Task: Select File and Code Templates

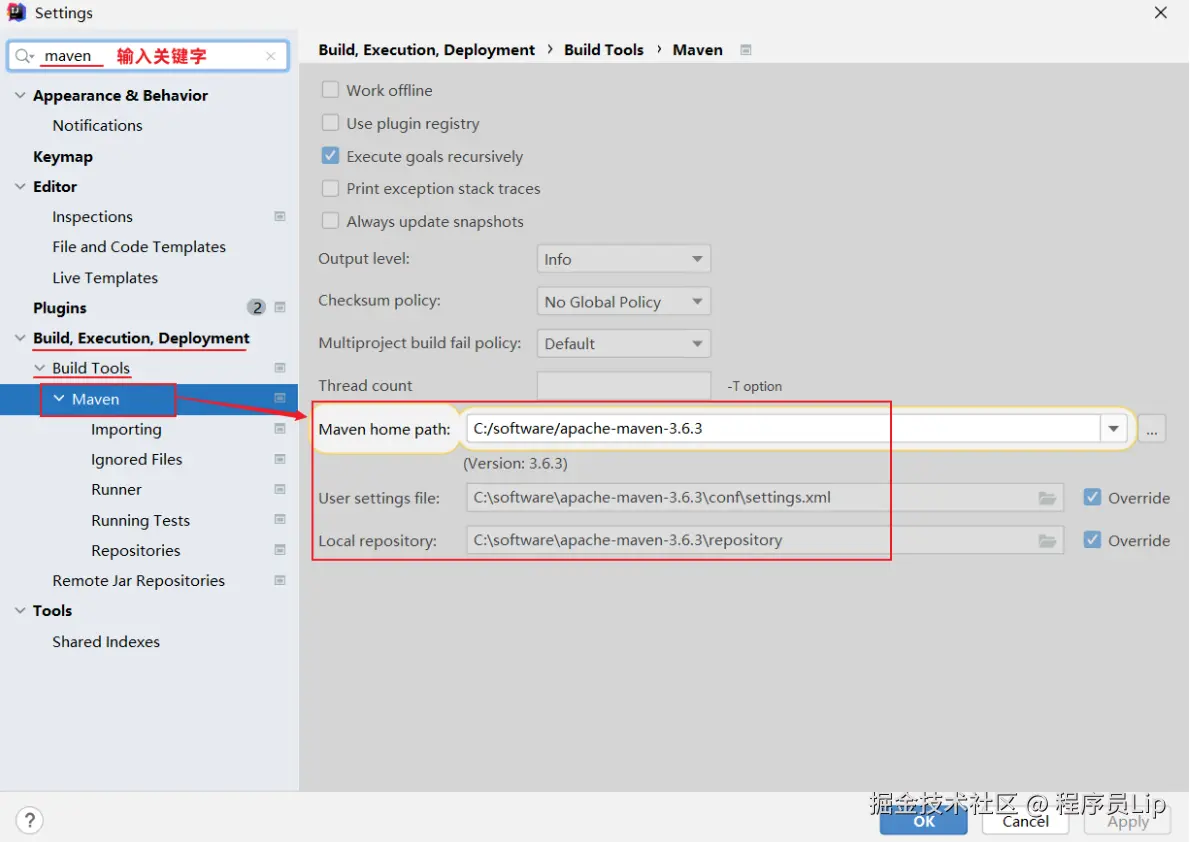Action: click(x=139, y=247)
